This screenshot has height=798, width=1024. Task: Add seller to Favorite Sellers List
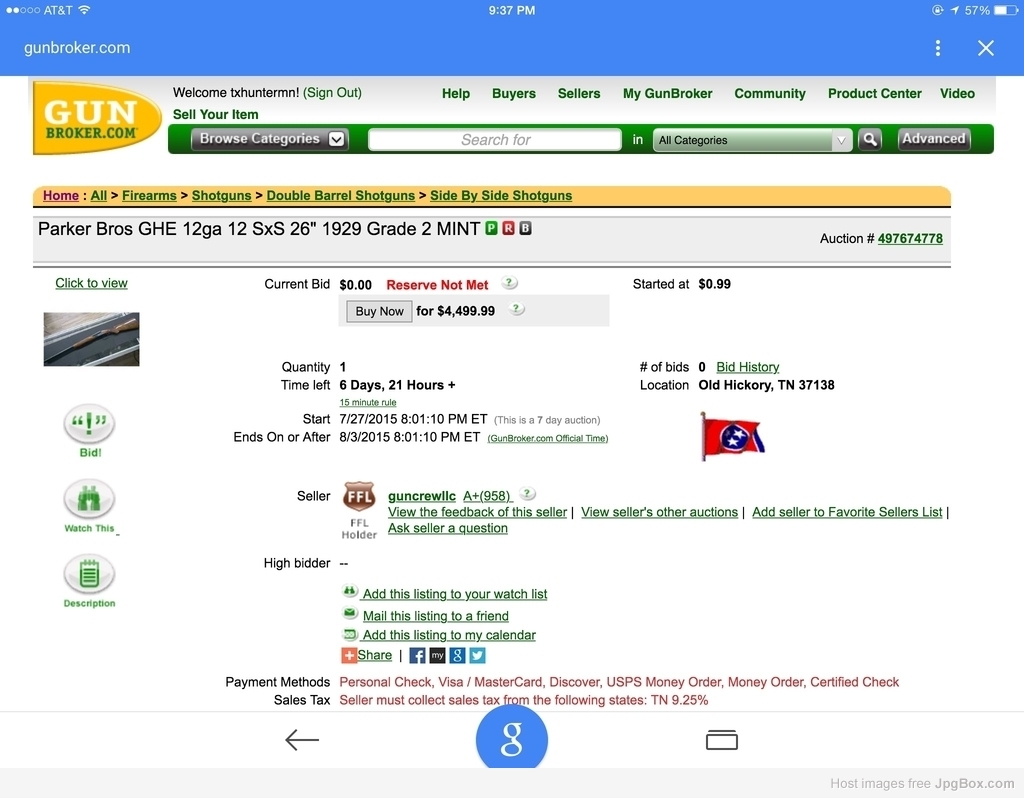(847, 512)
